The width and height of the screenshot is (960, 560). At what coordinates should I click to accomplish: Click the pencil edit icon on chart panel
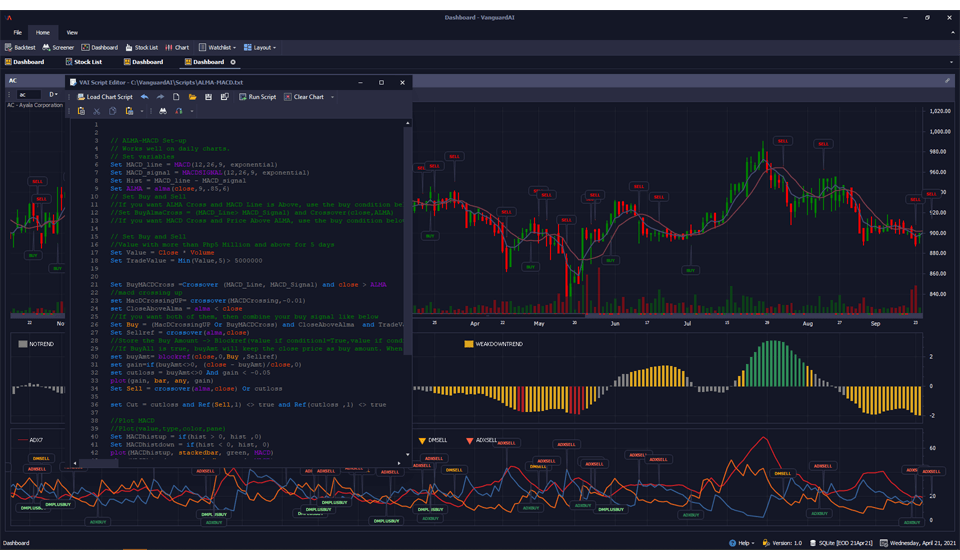tap(947, 80)
